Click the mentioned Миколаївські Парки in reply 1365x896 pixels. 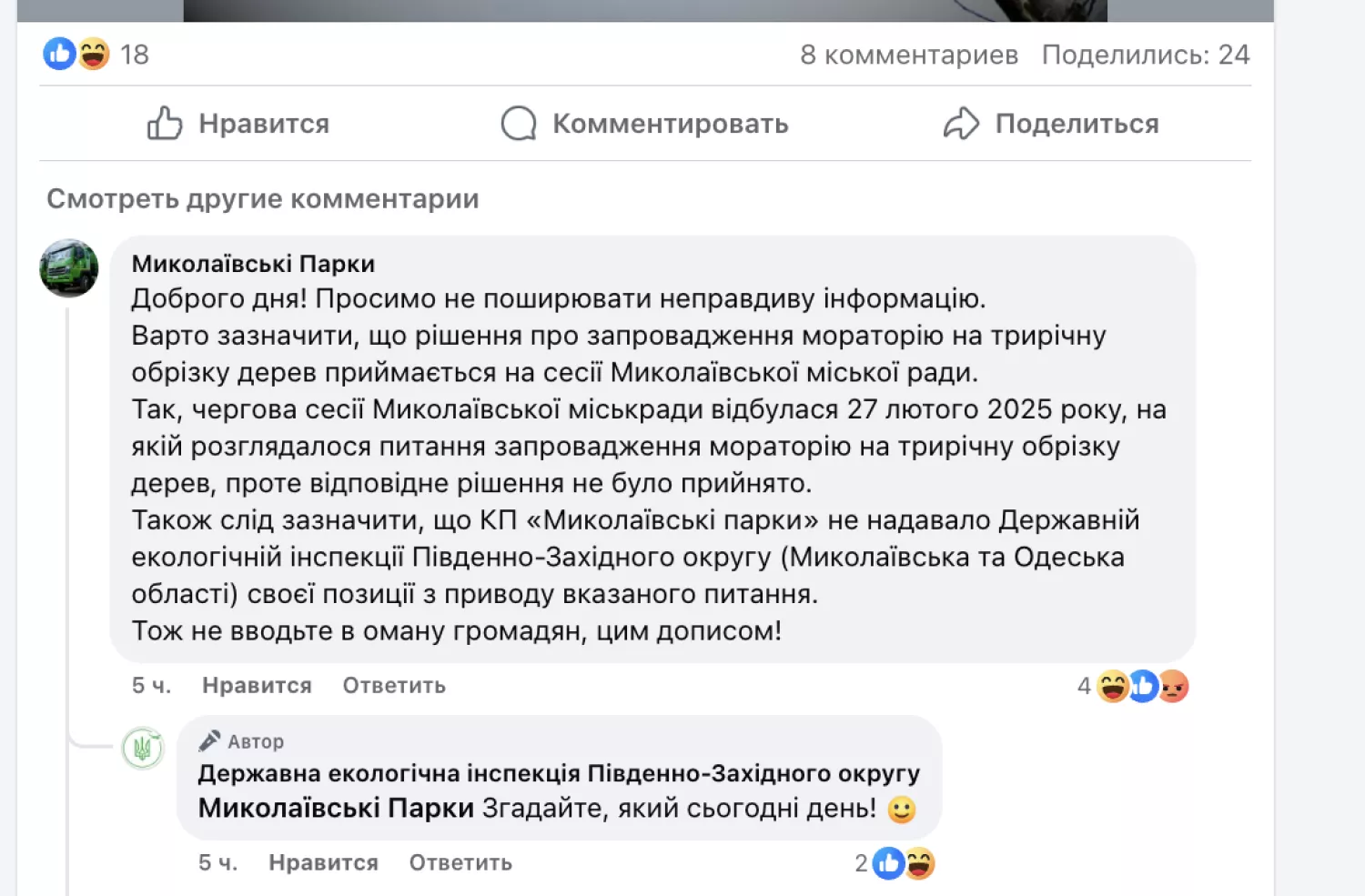coord(336,808)
